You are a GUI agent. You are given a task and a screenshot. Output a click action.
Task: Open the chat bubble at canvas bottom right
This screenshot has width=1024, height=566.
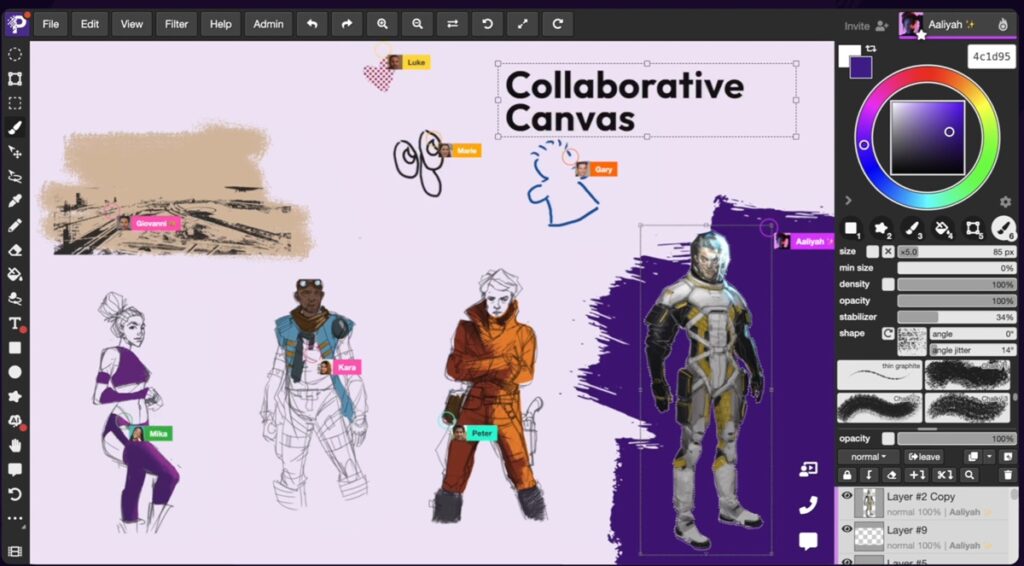point(808,541)
